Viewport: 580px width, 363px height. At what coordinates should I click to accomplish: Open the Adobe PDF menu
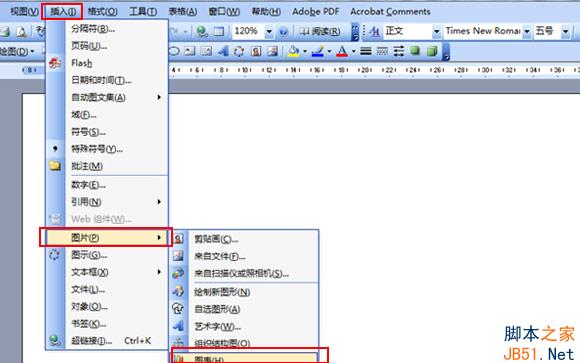coord(316,11)
